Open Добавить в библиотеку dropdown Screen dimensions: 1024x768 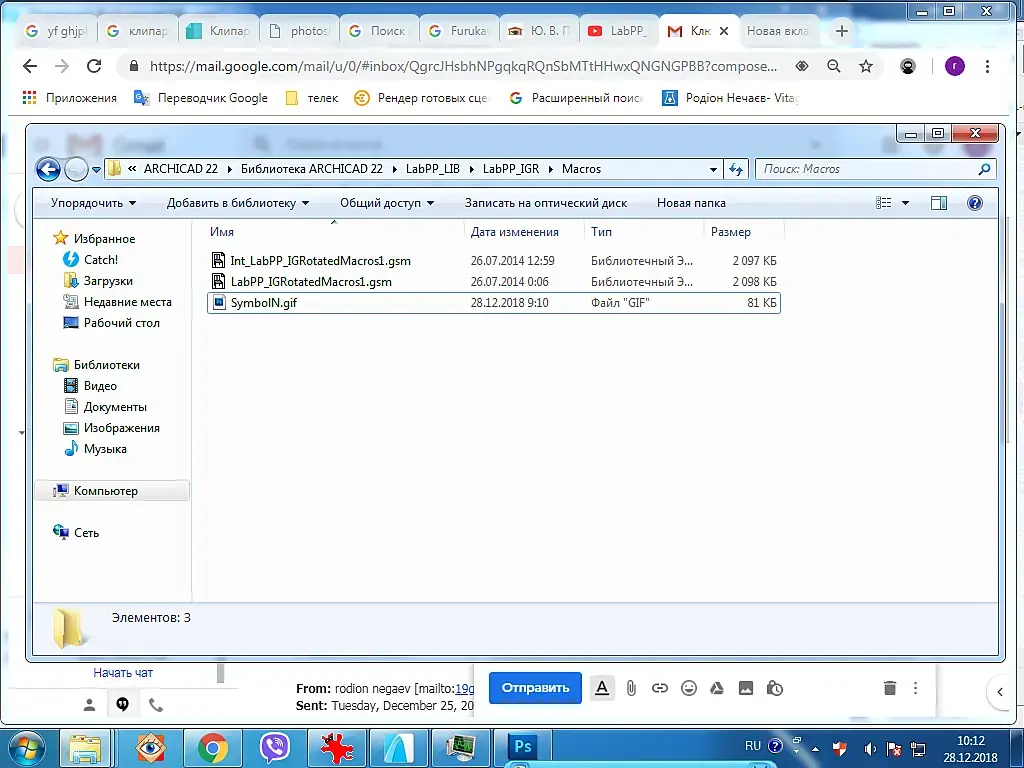pos(238,203)
